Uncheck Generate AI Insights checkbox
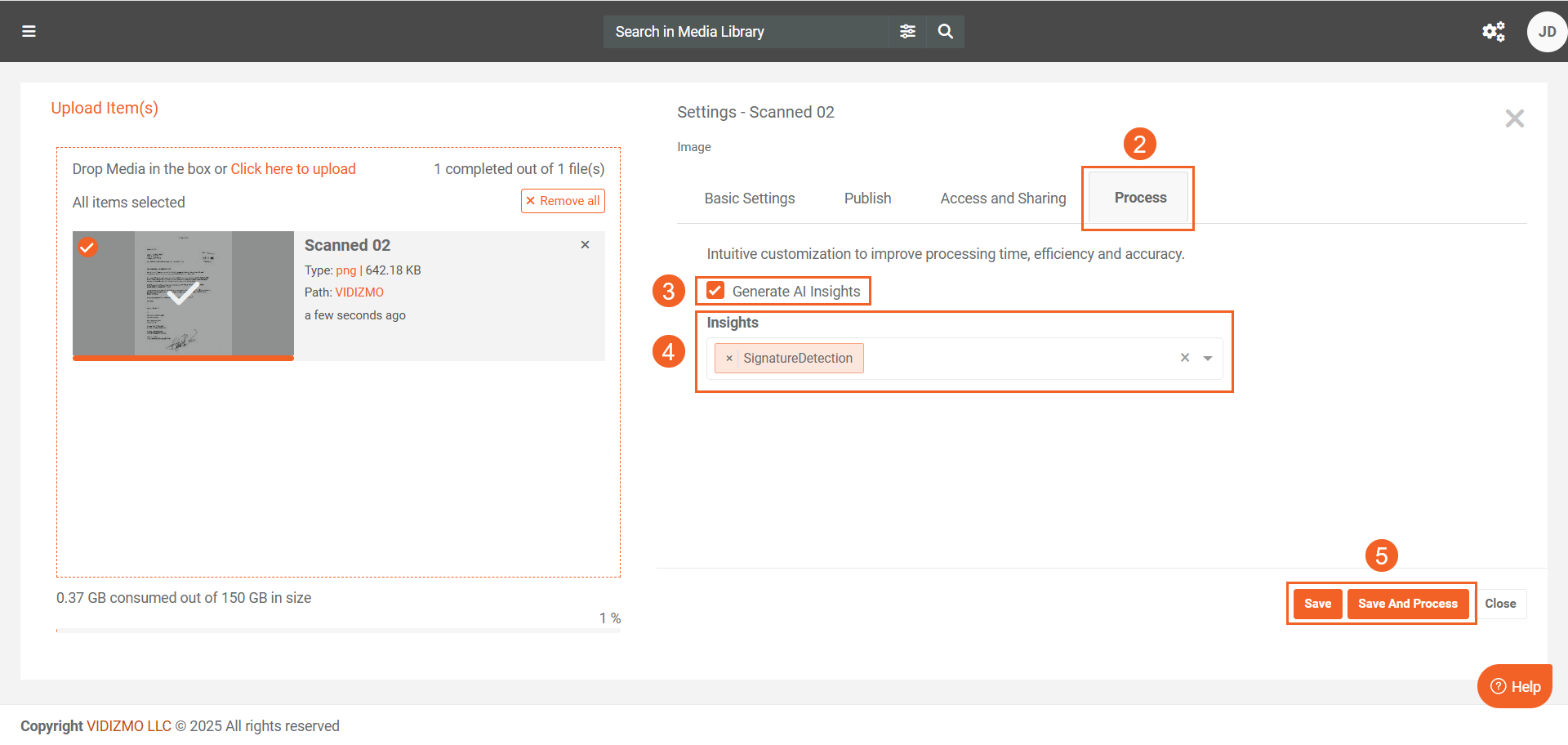The height and width of the screenshot is (745, 1568). [x=715, y=291]
